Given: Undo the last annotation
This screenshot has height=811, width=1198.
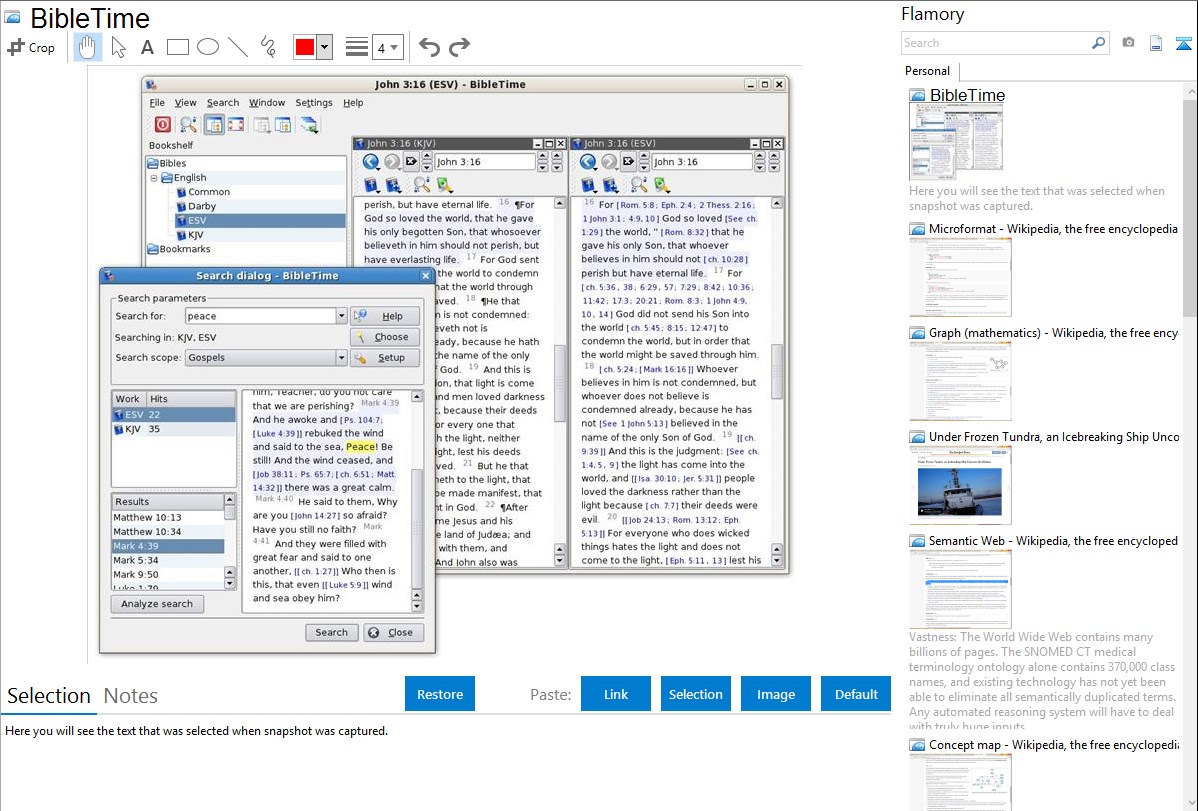Looking at the screenshot, I should 429,47.
